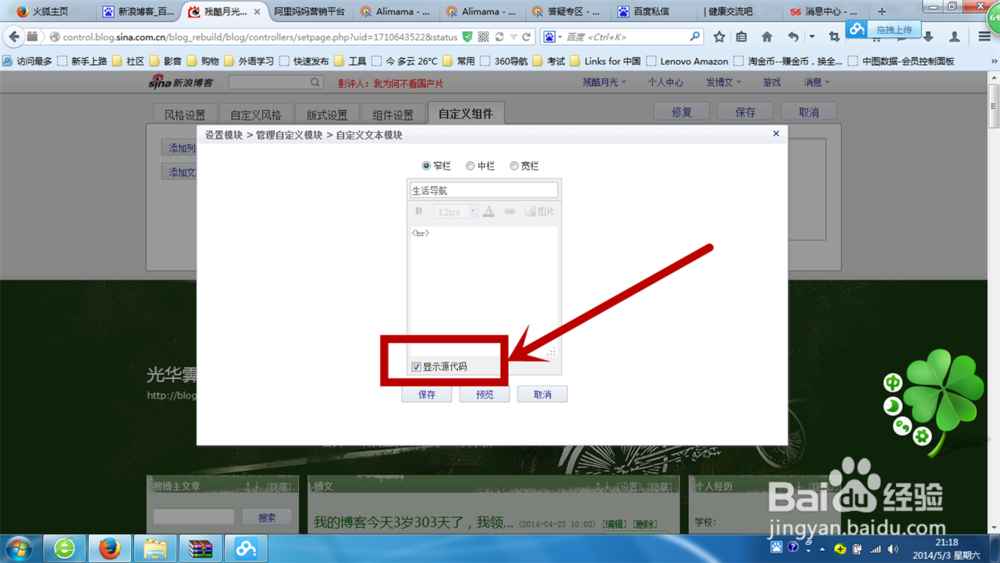Click the dialog 取消 button
Screen dimensions: 1000x563
pyautogui.click(x=542, y=395)
